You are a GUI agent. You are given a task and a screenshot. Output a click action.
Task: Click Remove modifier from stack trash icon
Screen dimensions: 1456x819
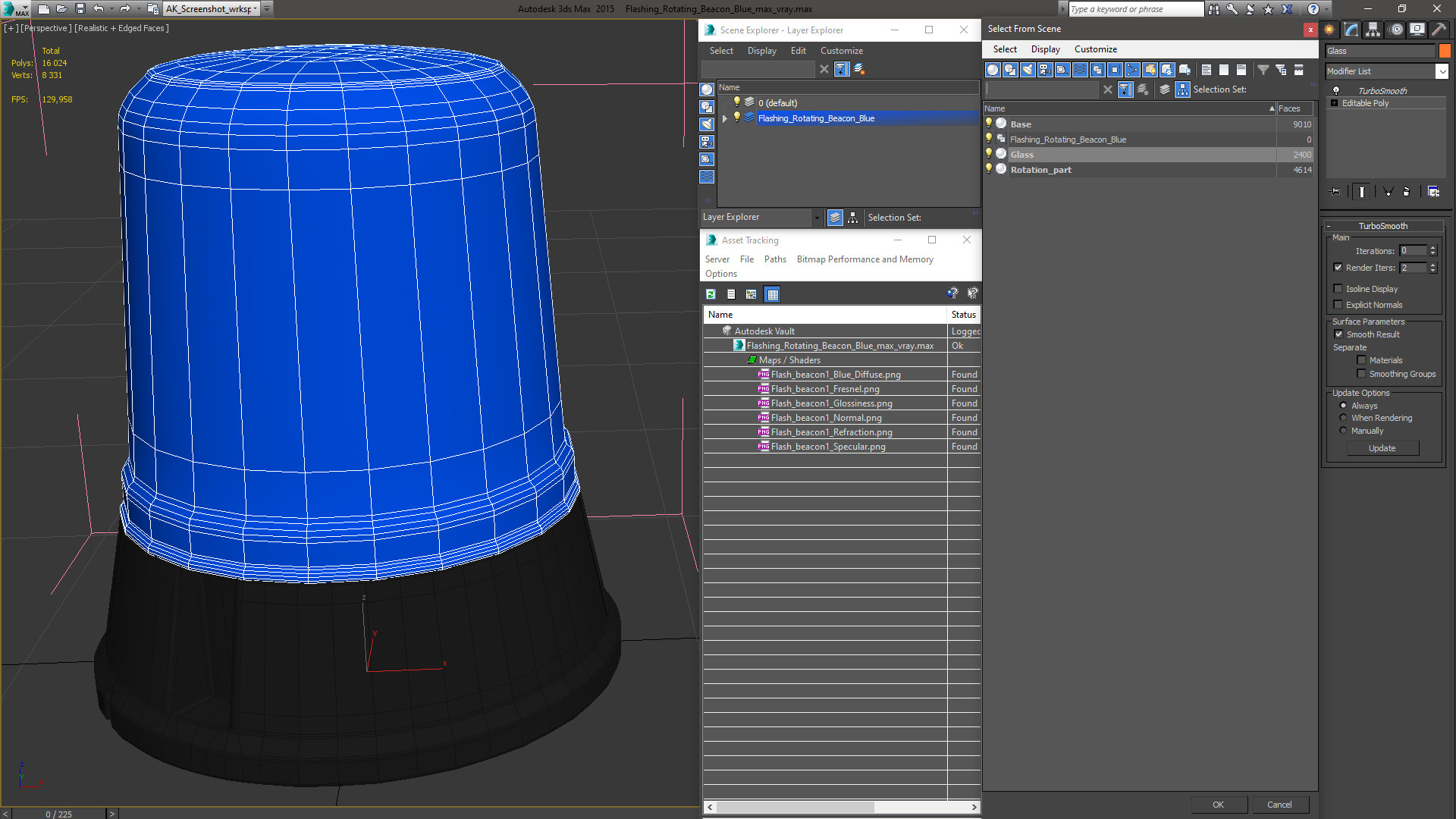point(1406,192)
